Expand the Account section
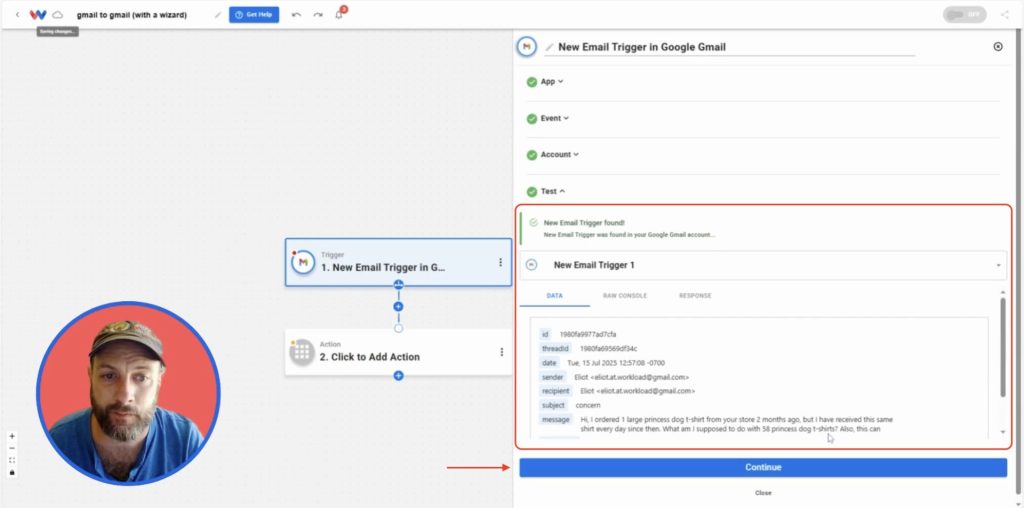Screen dimensions: 1024x508 (560, 155)
